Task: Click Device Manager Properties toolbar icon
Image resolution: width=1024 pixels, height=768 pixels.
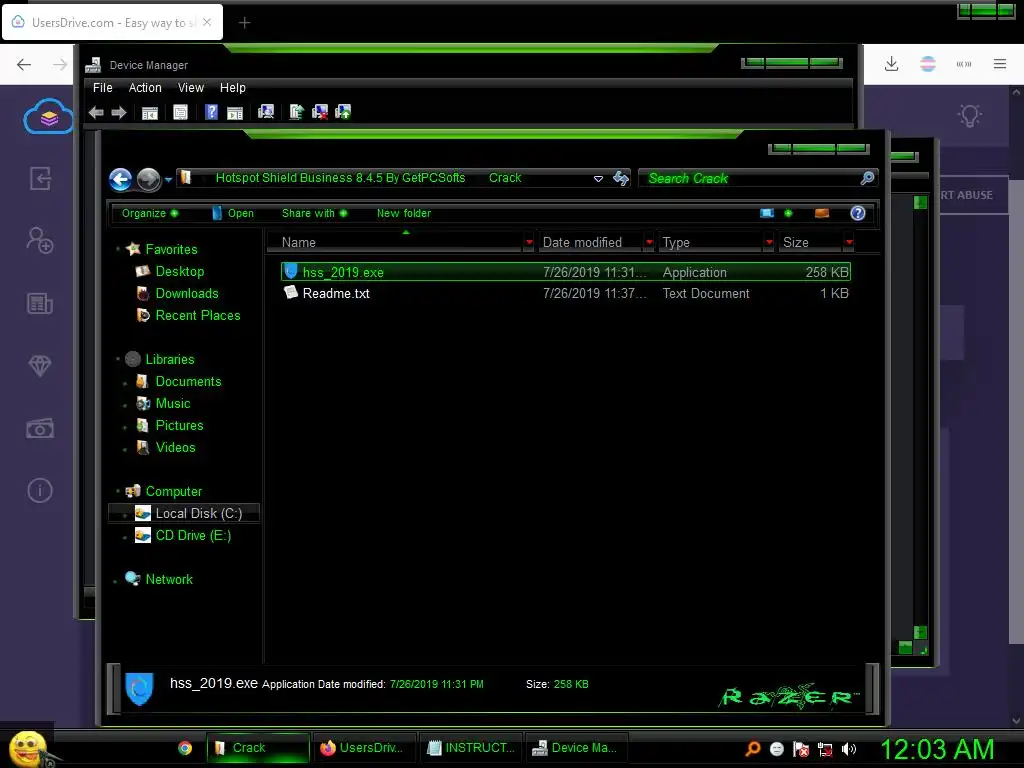Action: 180,112
